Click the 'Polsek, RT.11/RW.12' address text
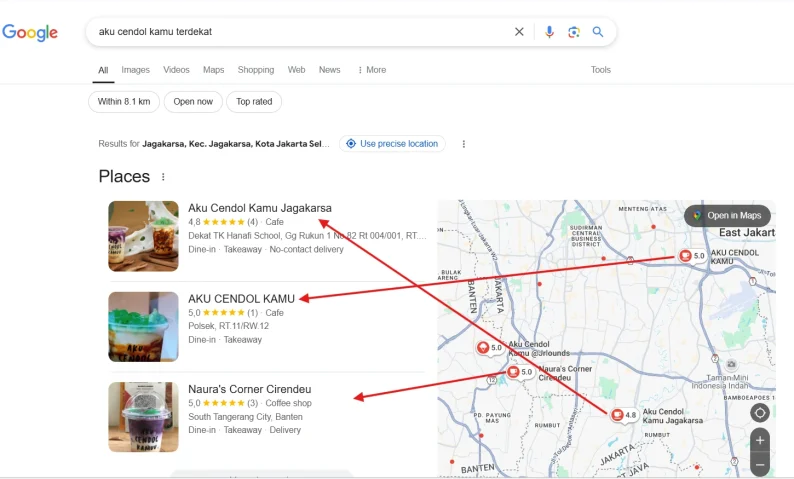The image size is (794, 479). [x=228, y=326]
